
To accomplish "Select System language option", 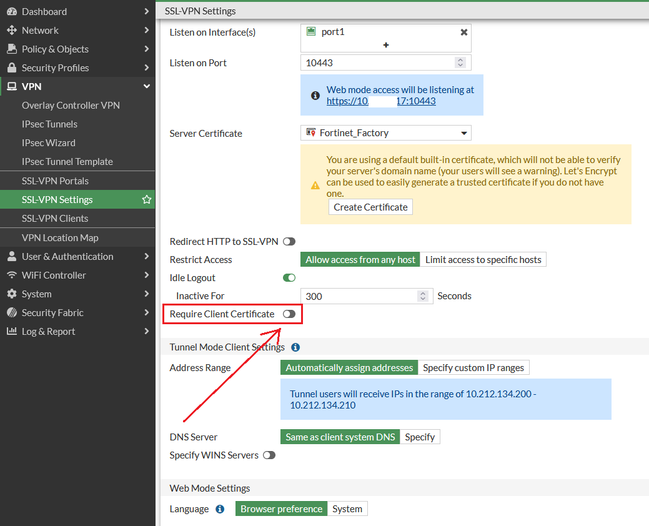I will (x=347, y=509).
